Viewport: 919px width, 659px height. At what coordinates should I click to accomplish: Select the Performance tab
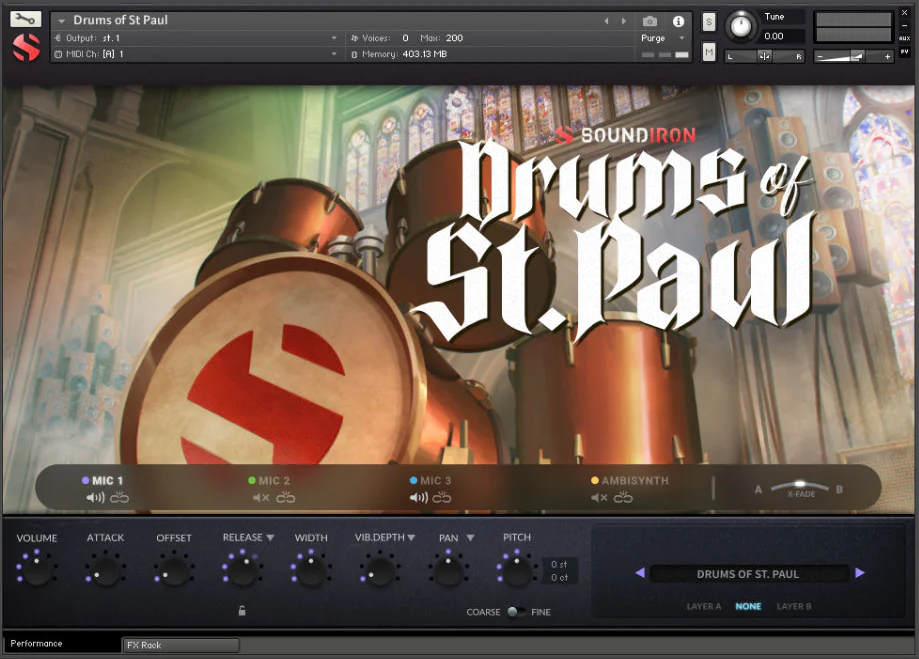35,644
